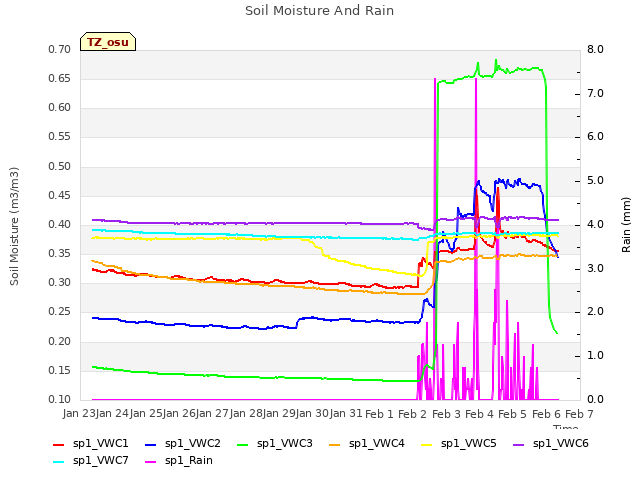Image resolution: width=640 pixels, height=480 pixels.
Task: Click the orange sp1_VWC4 legend color marker
Action: (x=335, y=445)
